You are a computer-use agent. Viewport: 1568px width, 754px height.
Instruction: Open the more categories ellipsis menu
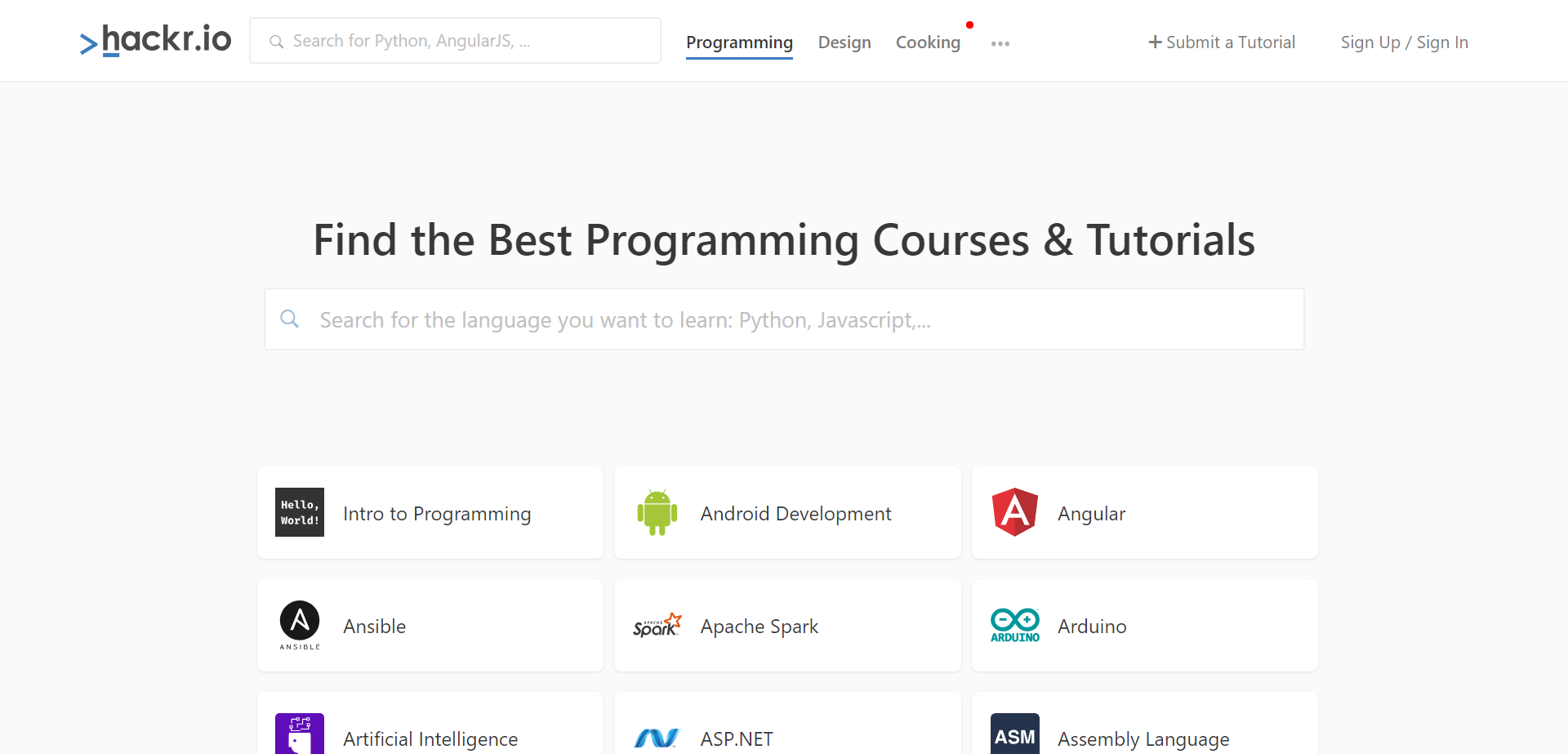(1000, 43)
